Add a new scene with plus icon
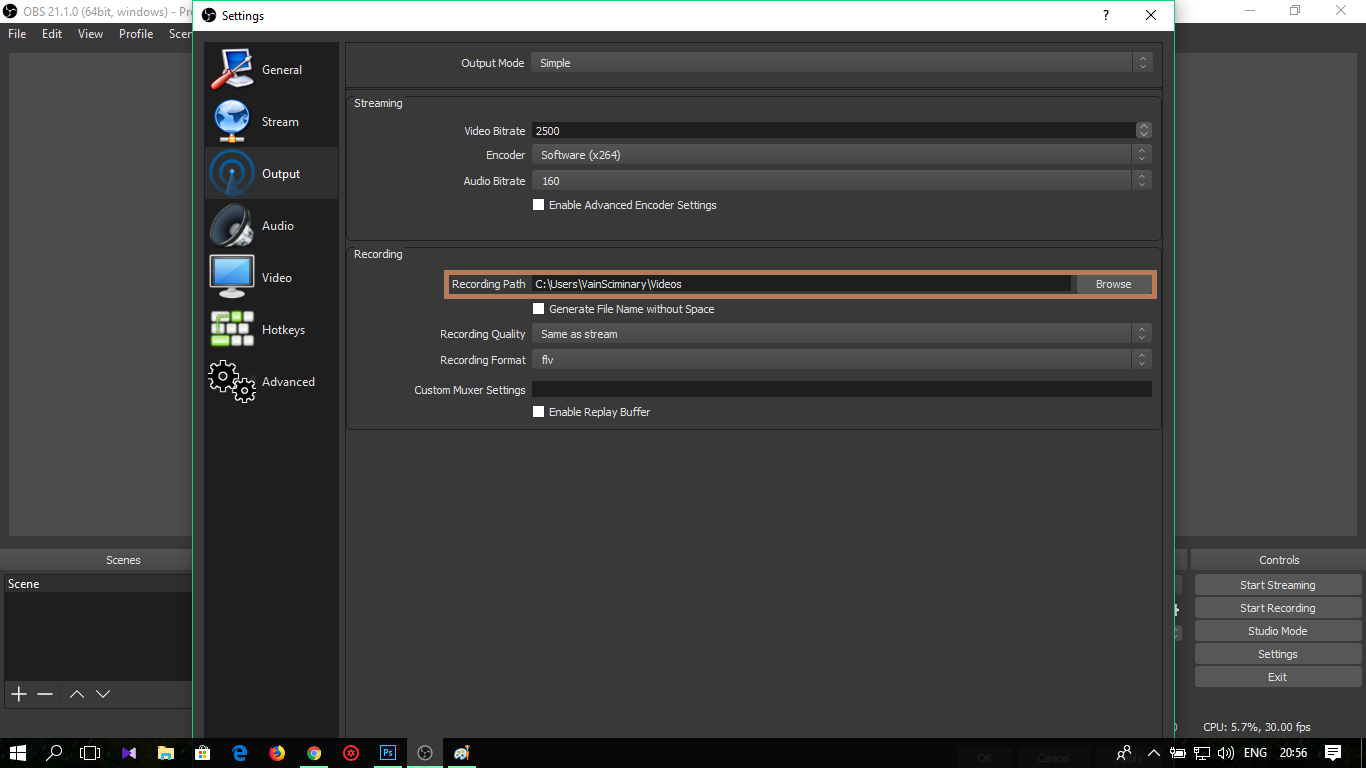The height and width of the screenshot is (768, 1366). click(18, 694)
